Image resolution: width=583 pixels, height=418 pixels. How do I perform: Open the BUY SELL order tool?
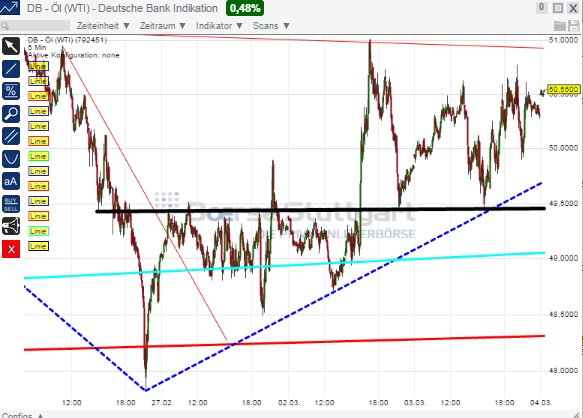coord(11,204)
